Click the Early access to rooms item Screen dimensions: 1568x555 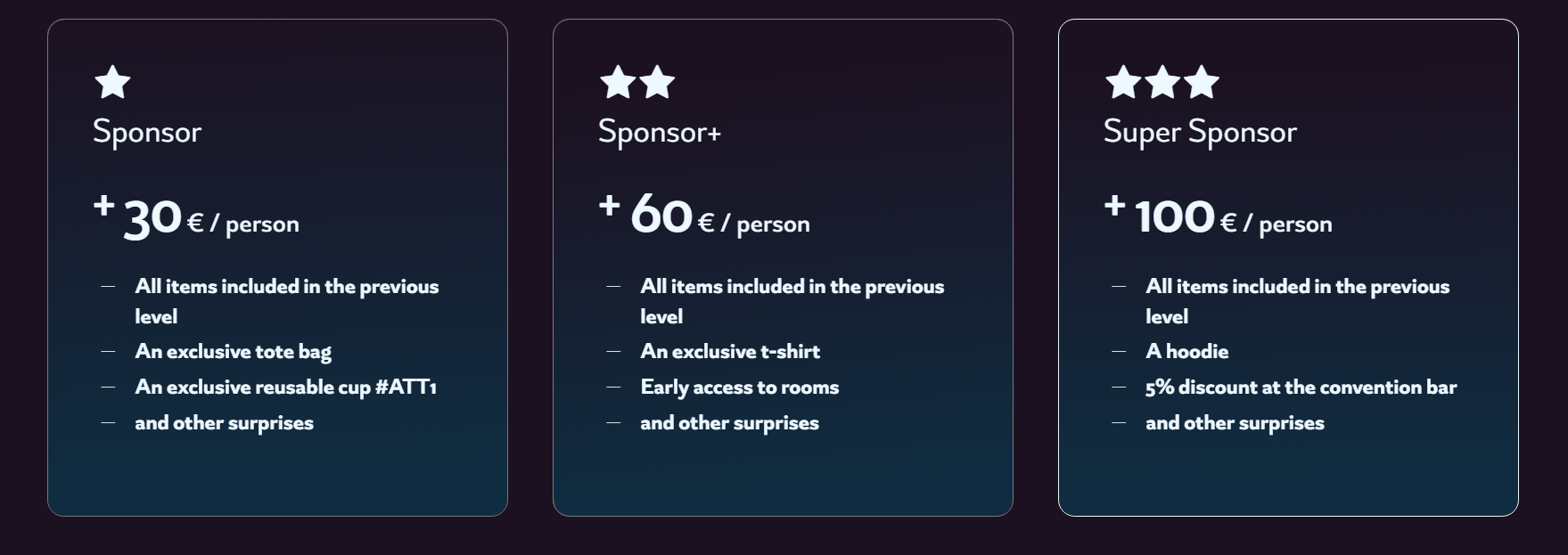coord(739,388)
